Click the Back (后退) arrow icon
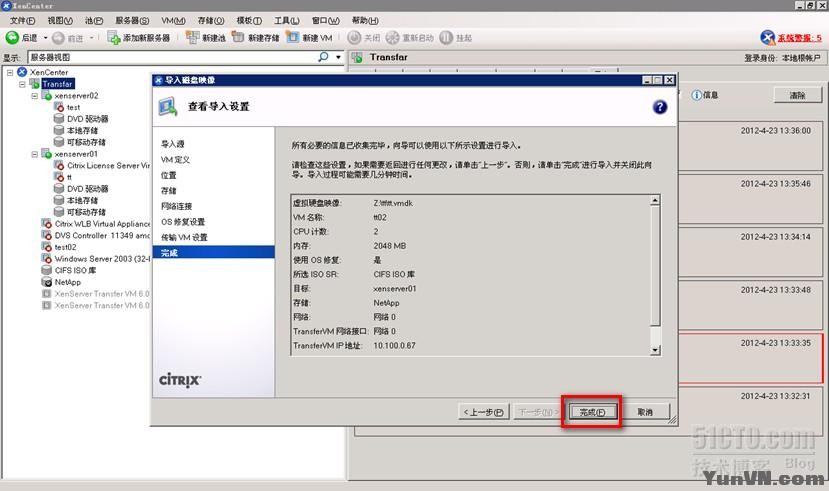This screenshot has width=829, height=491. [x=12, y=38]
